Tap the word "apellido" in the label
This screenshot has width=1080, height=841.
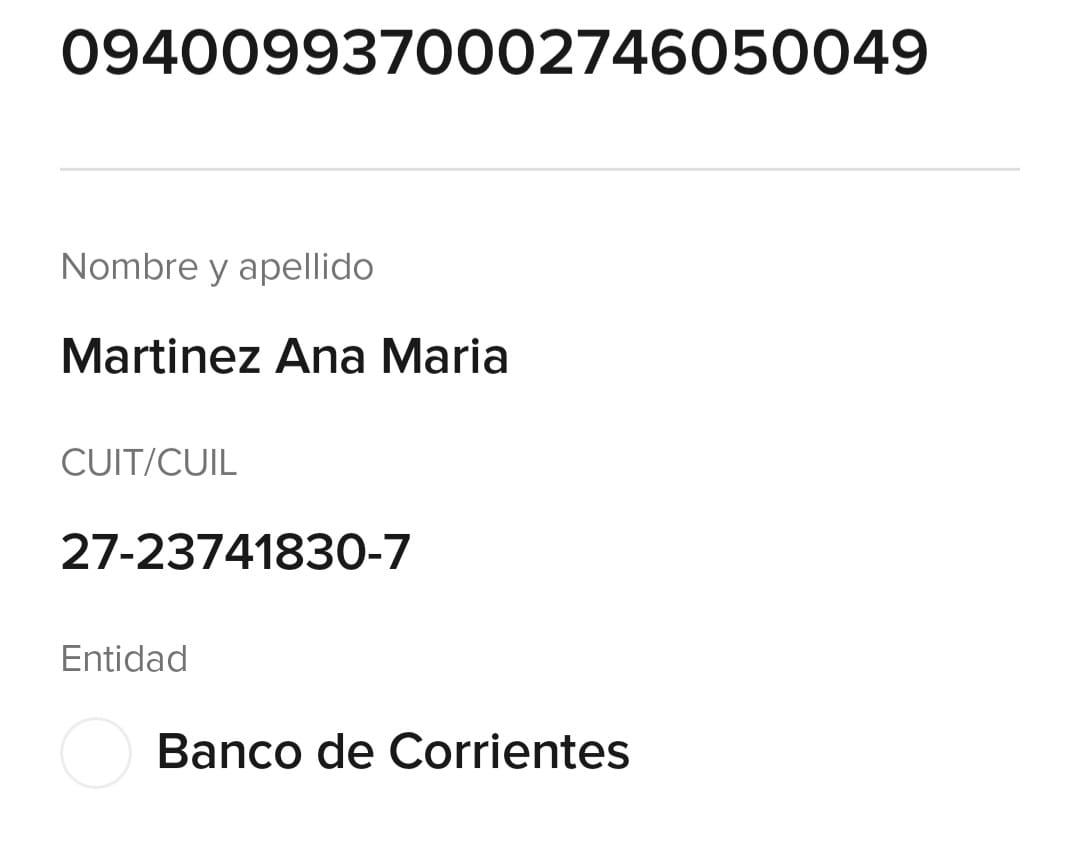(305, 267)
